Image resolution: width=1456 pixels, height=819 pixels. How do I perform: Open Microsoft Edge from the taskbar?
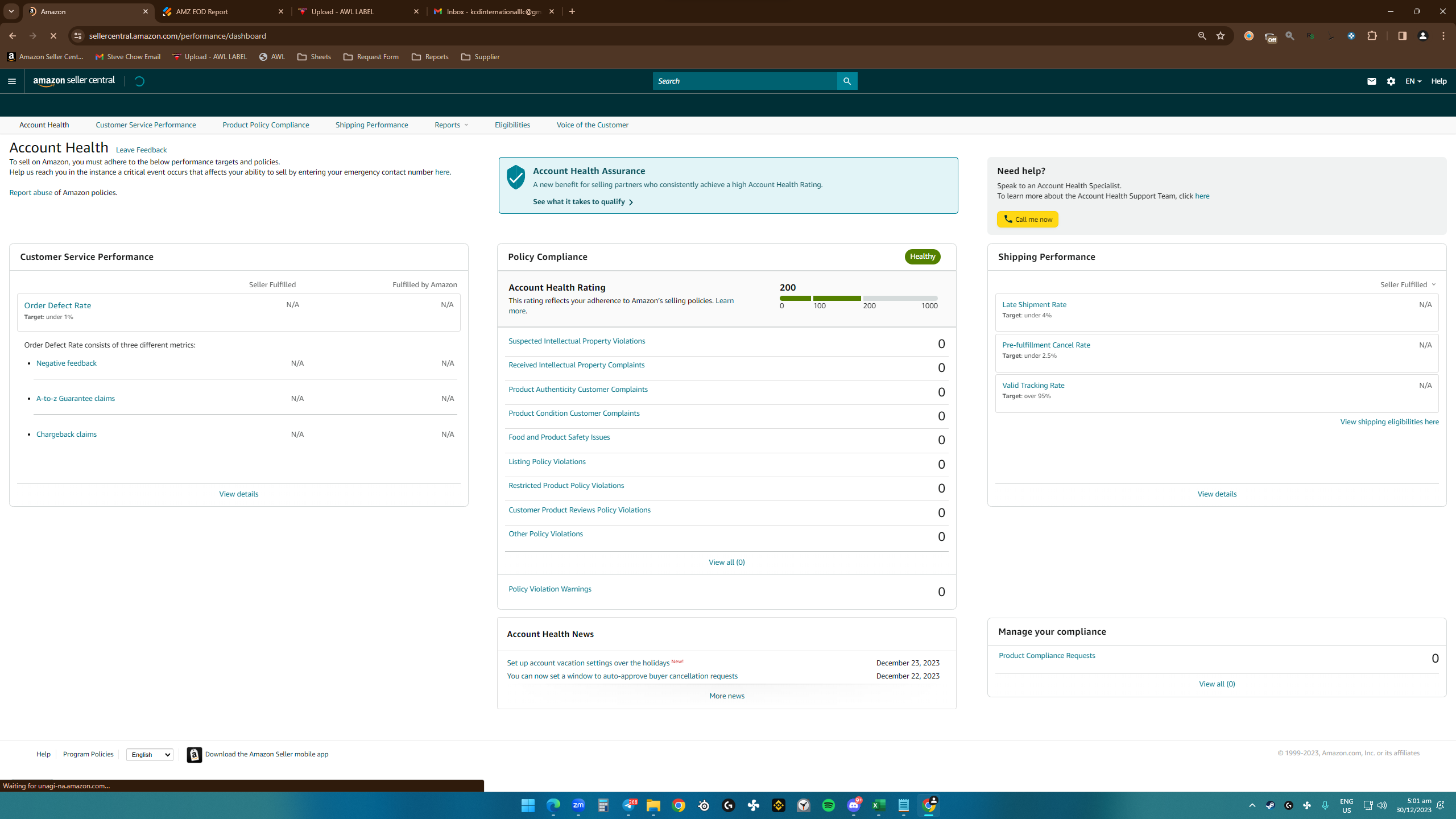click(x=553, y=805)
